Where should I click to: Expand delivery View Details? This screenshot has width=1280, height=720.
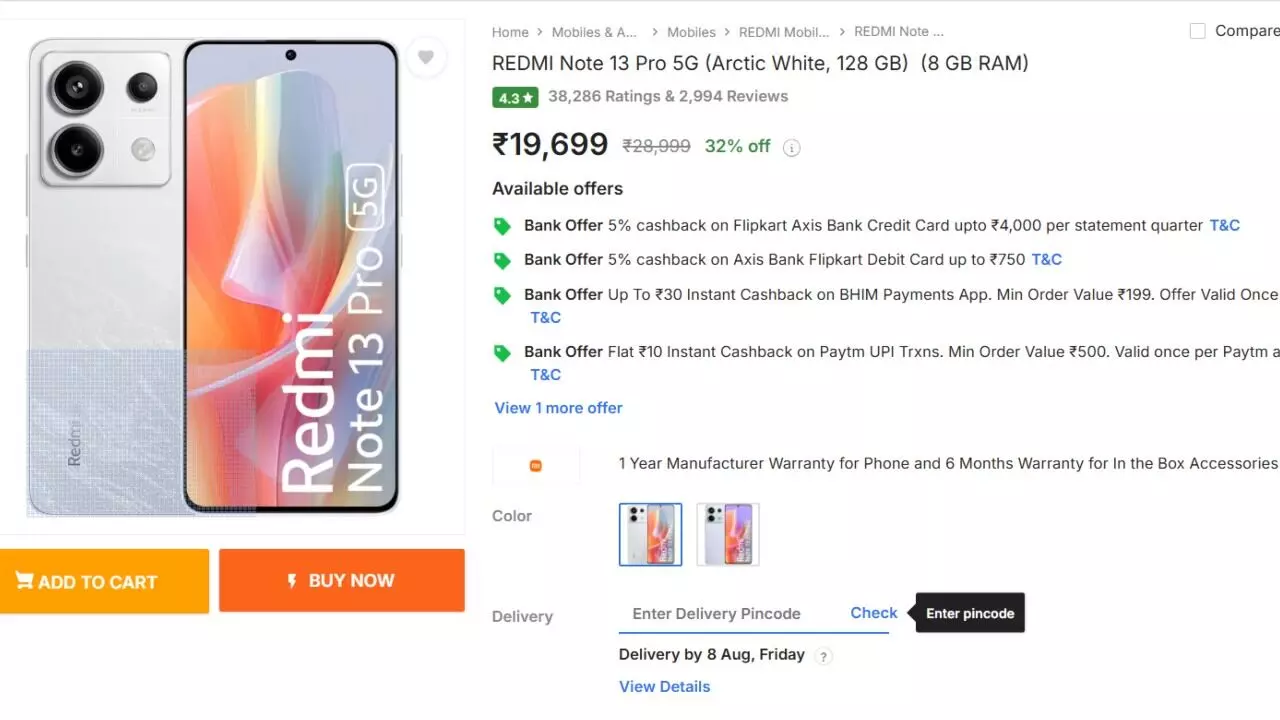pos(664,686)
